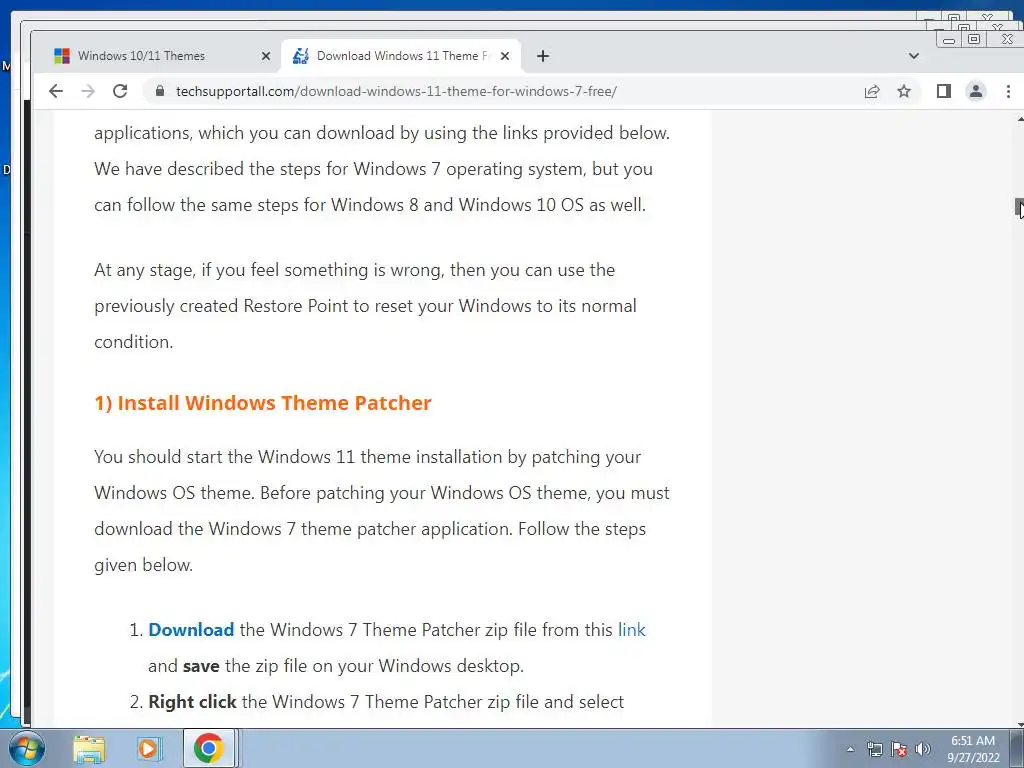This screenshot has width=1024, height=768.
Task: Click heading Install Windows Theme Patcher
Action: pos(263,403)
